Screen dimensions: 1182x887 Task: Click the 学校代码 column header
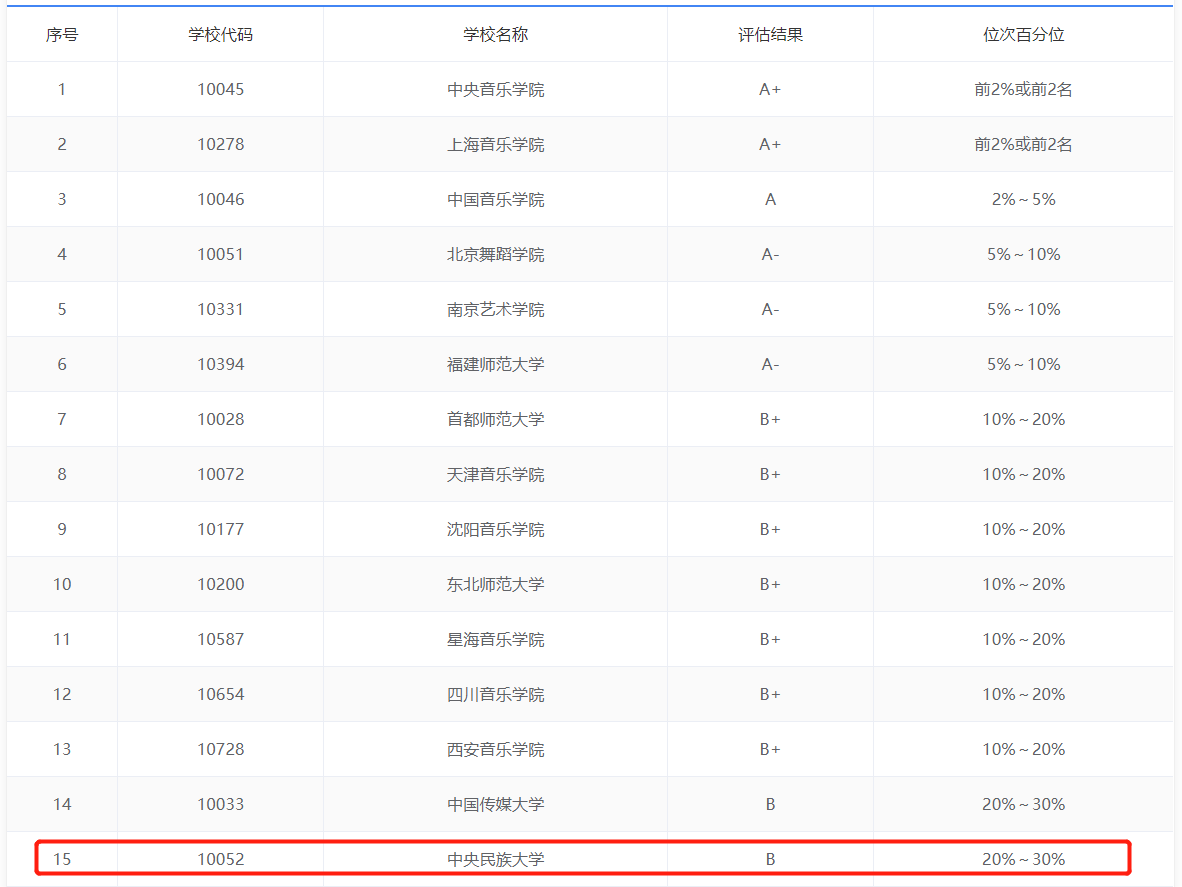(220, 33)
